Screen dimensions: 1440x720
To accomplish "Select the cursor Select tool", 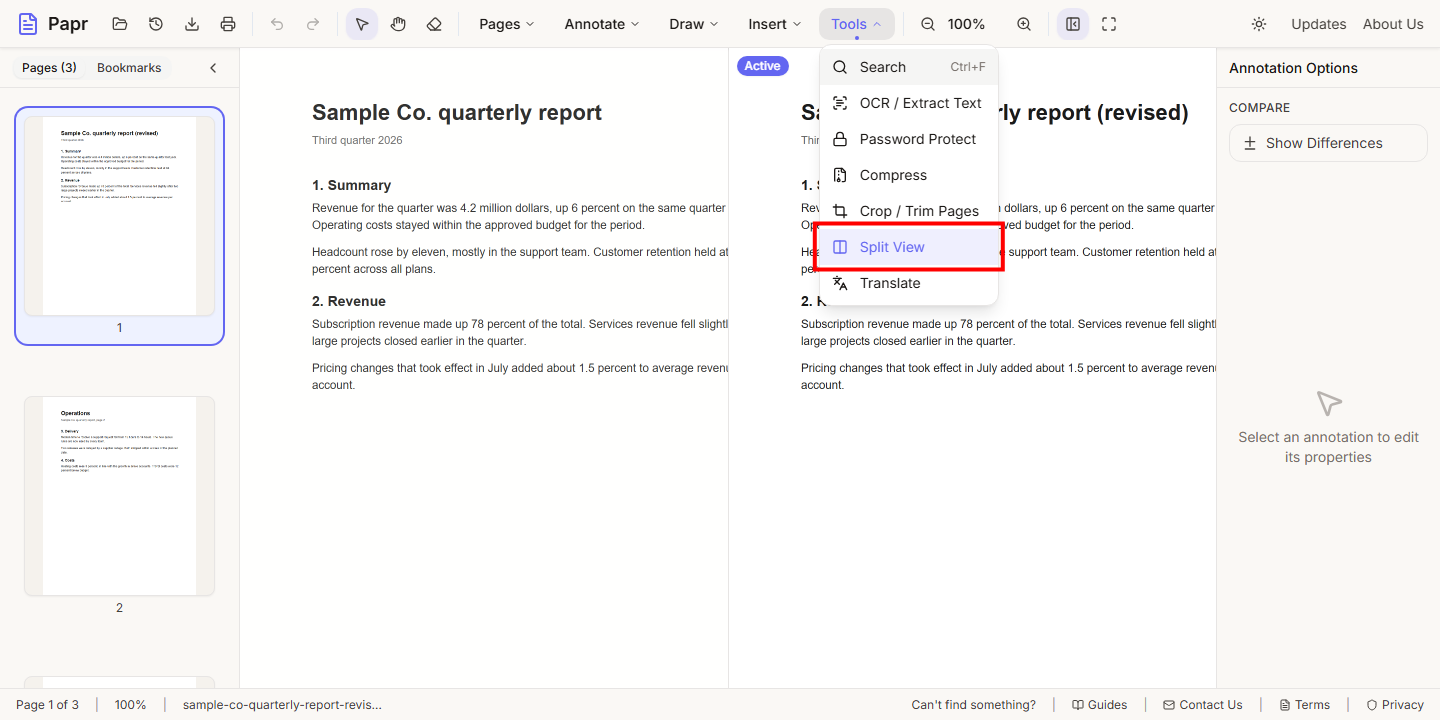I will click(362, 24).
